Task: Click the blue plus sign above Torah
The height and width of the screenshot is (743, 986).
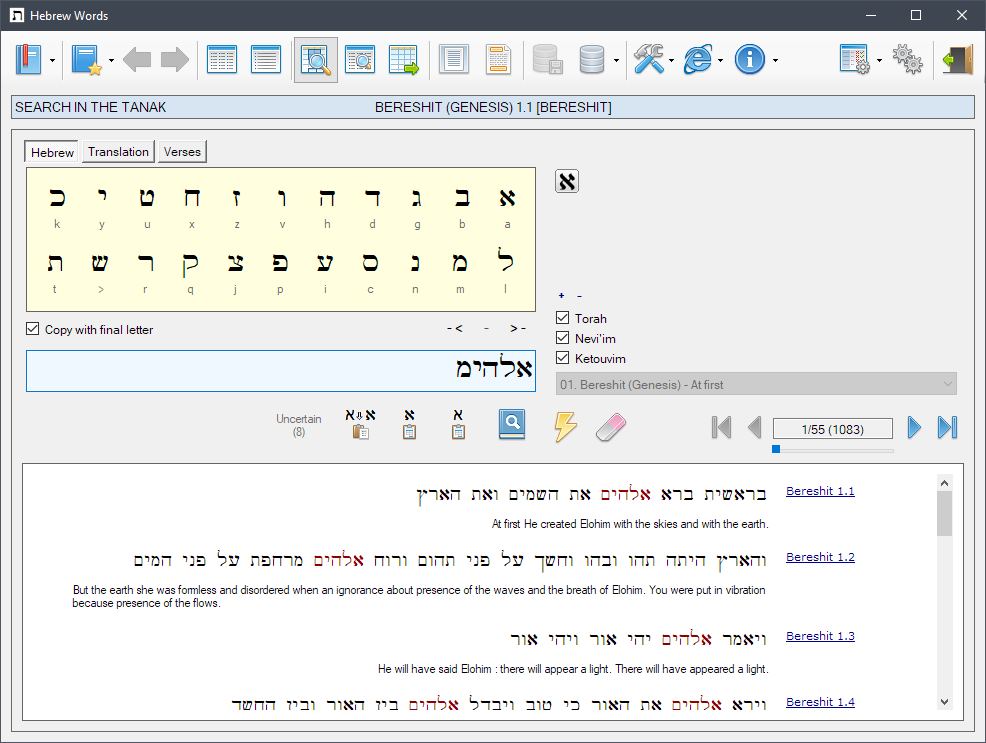Action: [x=562, y=295]
